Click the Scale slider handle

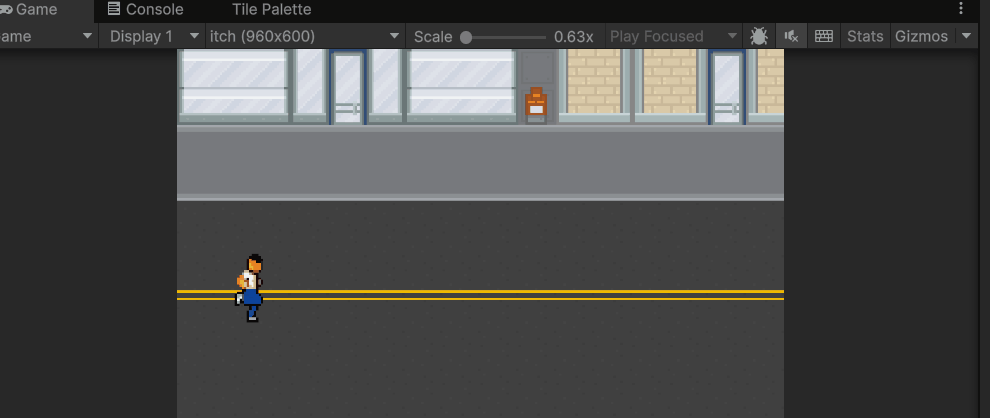(x=466, y=37)
